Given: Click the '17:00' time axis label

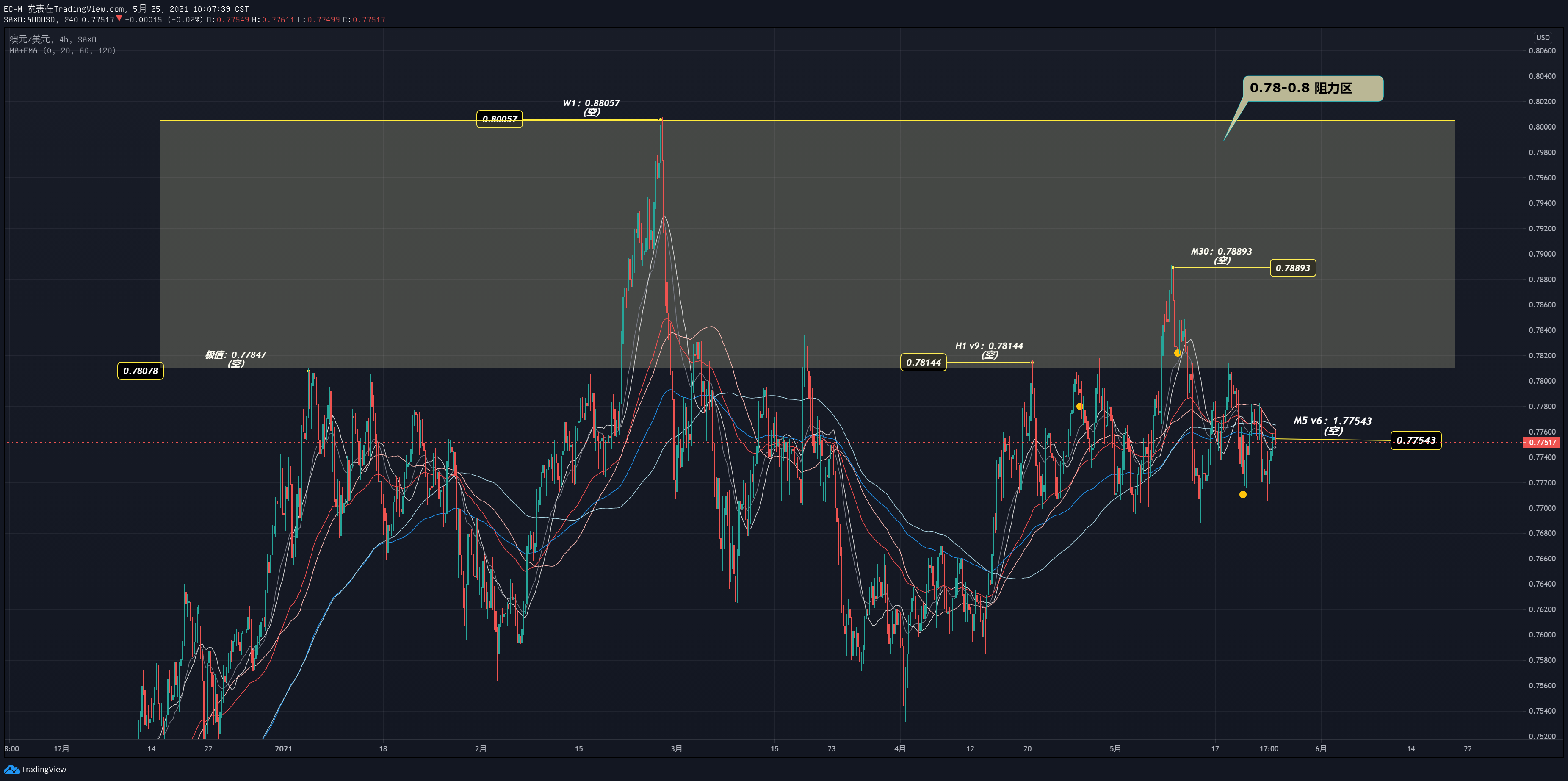Looking at the screenshot, I should 1269,749.
